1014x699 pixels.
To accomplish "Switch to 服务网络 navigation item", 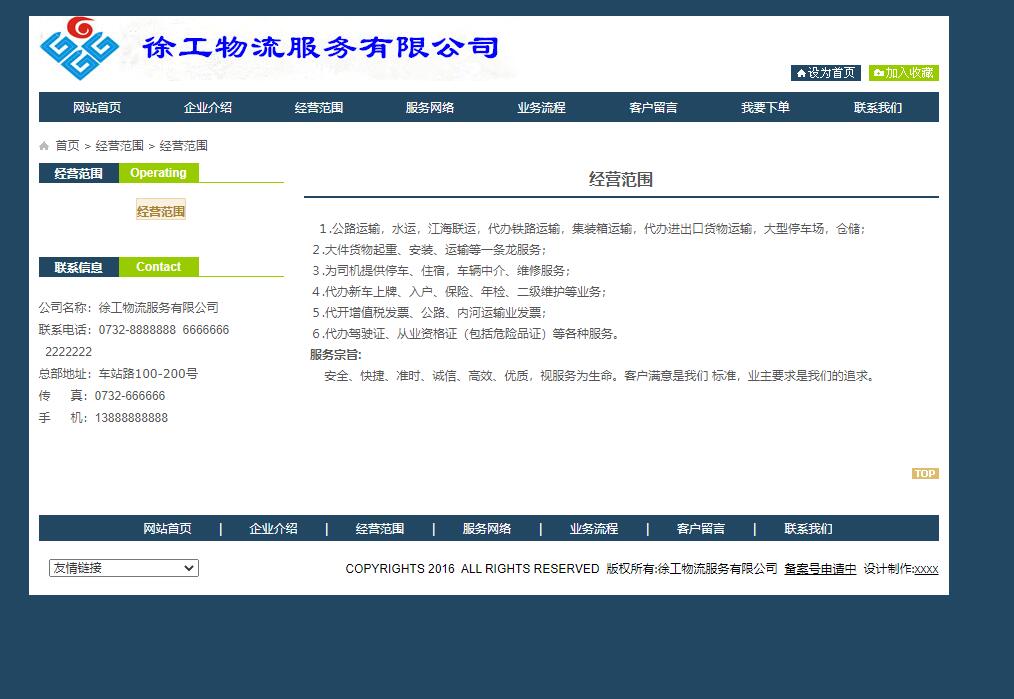I will [x=429, y=107].
